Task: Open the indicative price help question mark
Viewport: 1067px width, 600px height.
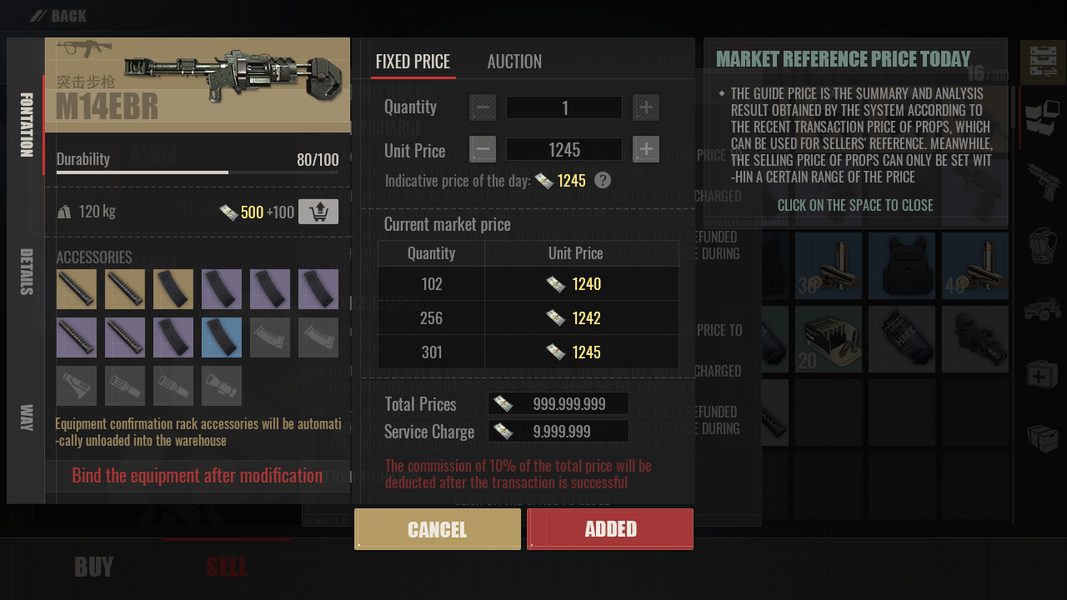Action: pyautogui.click(x=602, y=180)
